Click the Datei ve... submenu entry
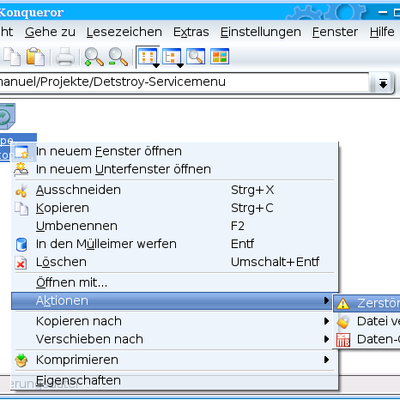This screenshot has width=400, height=400. point(367,321)
